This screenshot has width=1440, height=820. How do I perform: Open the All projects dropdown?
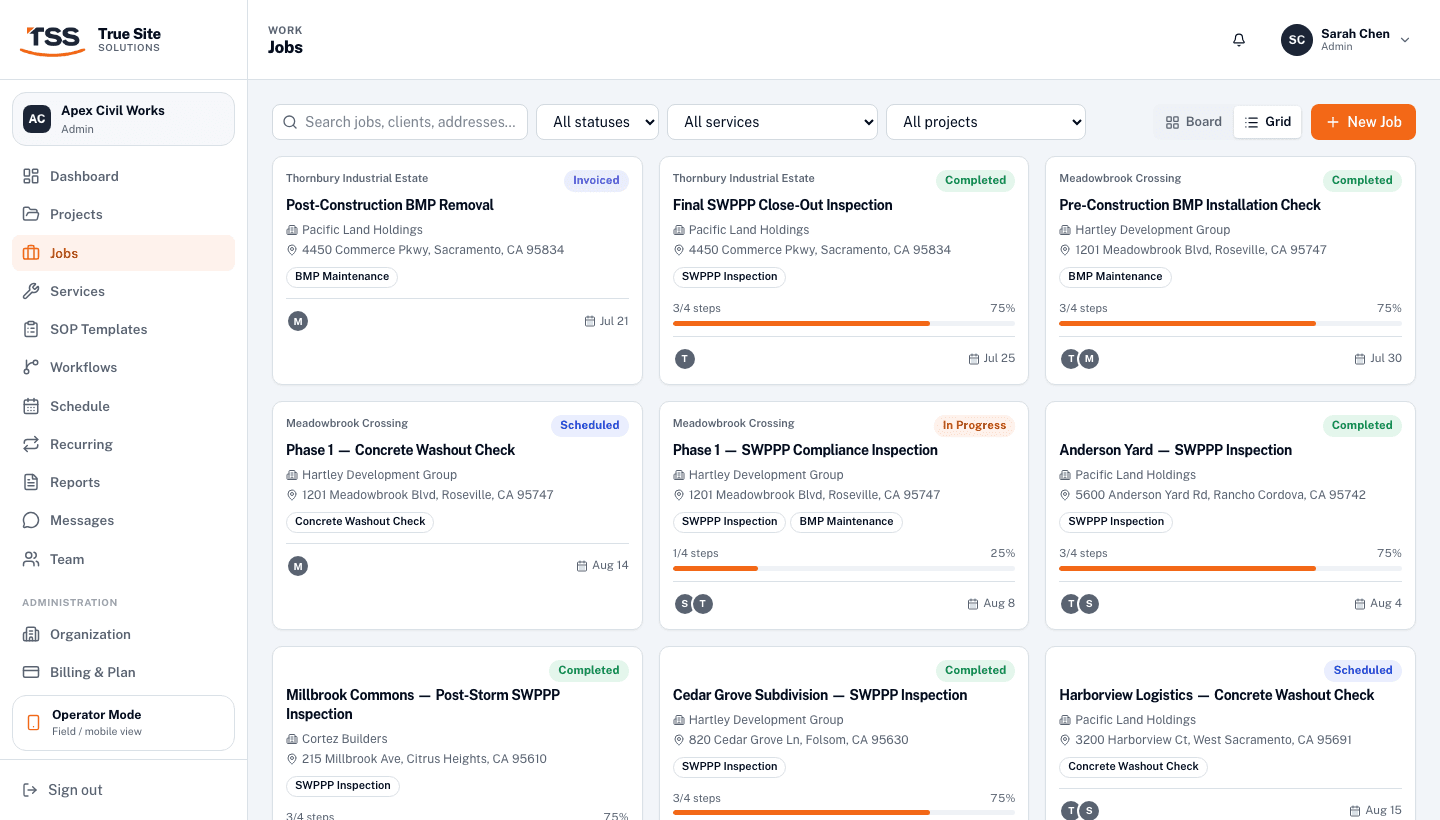pyautogui.click(x=986, y=122)
